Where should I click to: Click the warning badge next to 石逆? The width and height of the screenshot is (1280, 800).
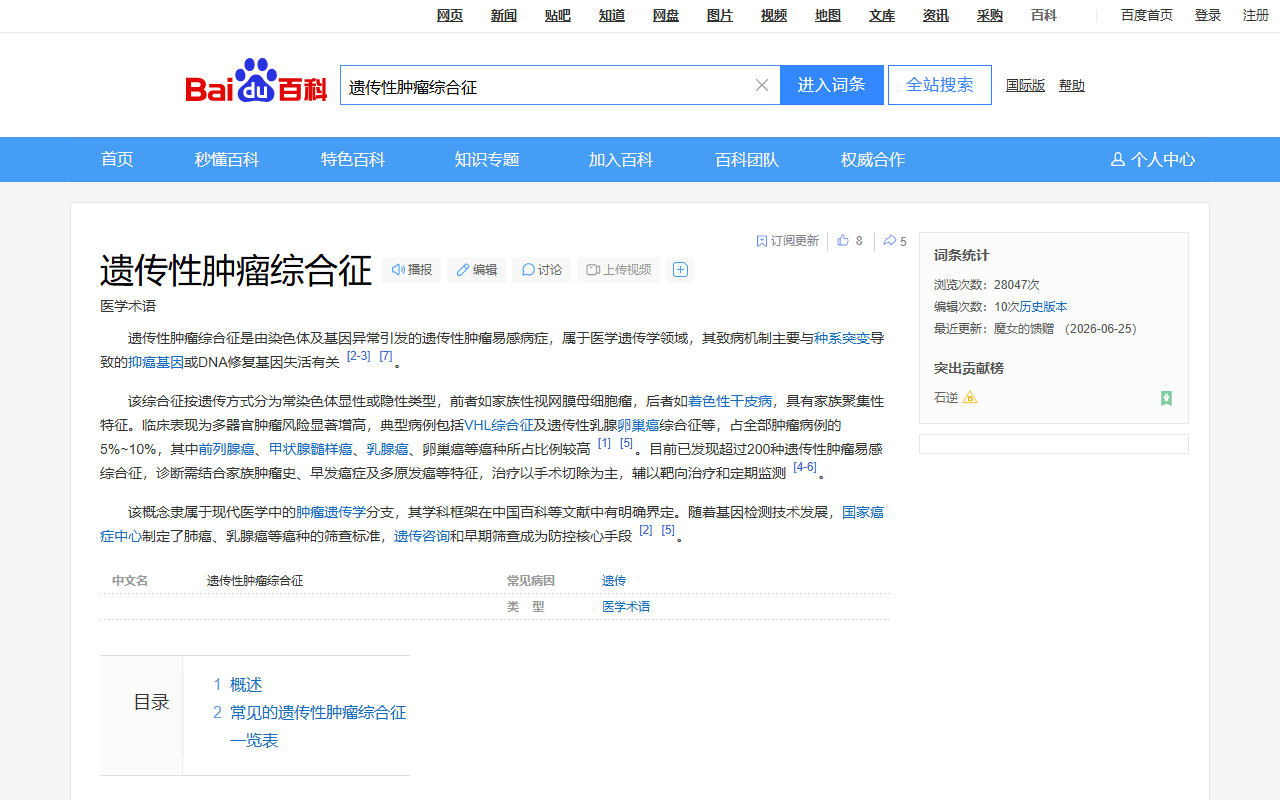coord(970,398)
